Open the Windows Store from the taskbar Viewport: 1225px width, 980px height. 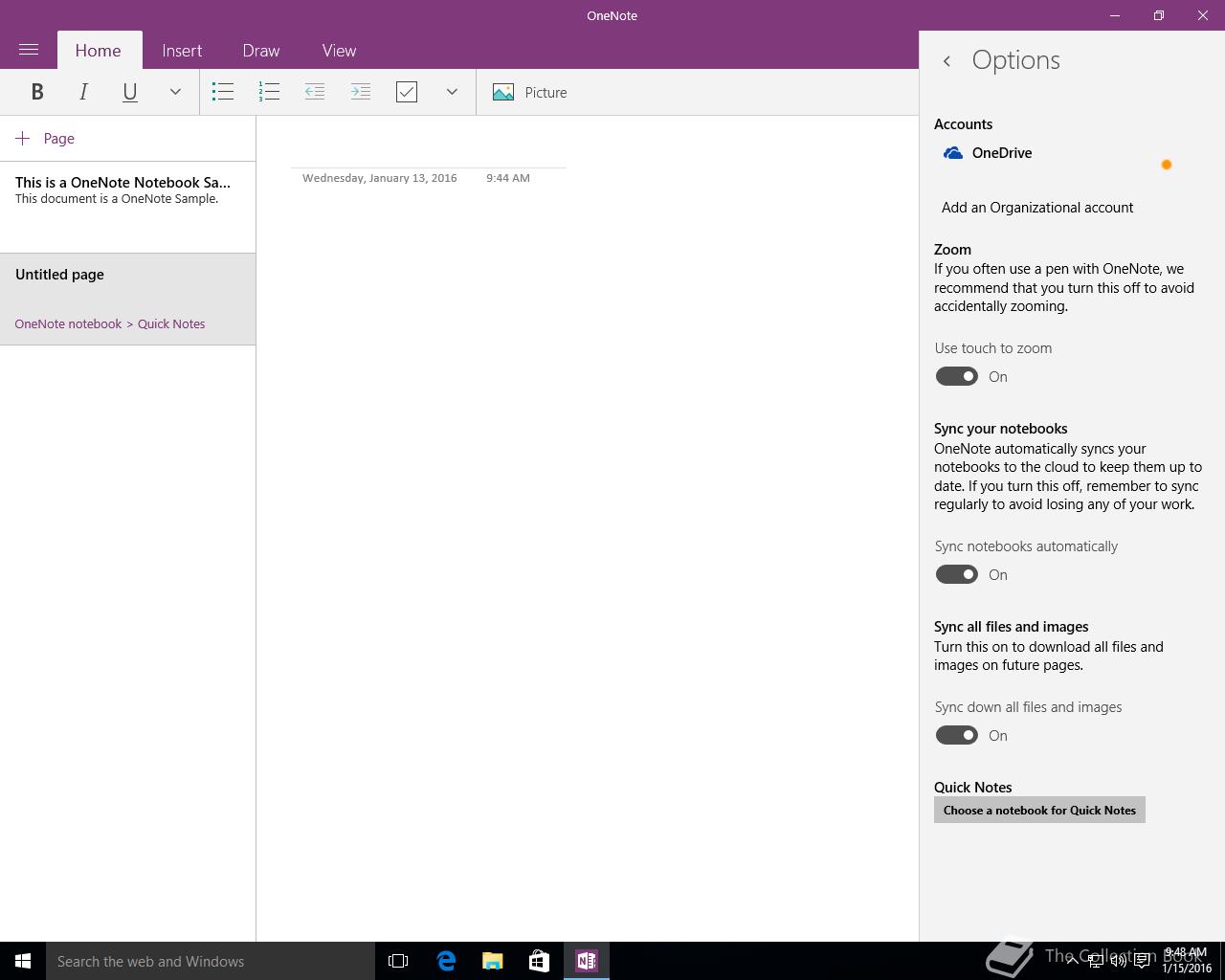point(539,961)
